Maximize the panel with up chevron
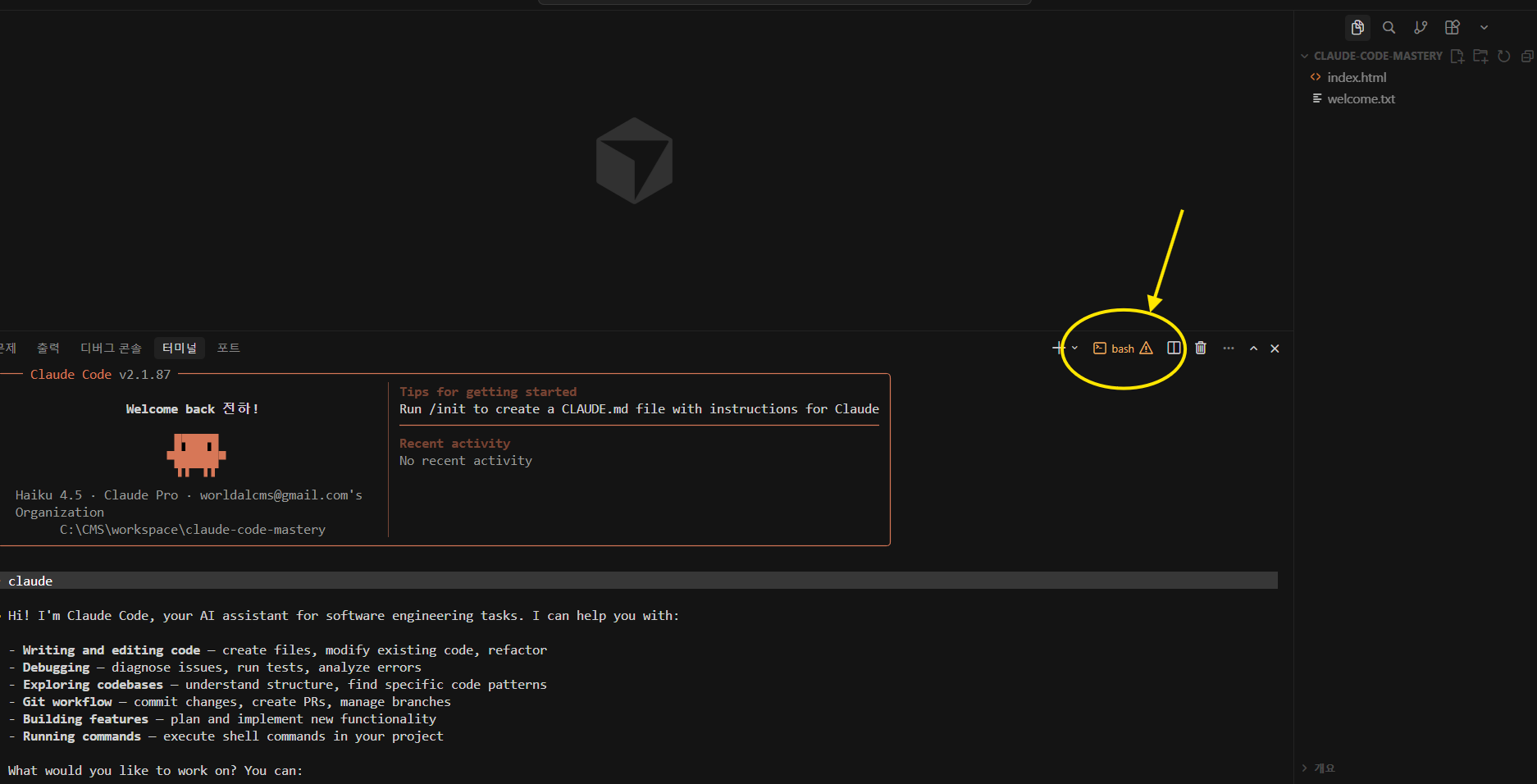This screenshot has width=1537, height=784. (1253, 349)
